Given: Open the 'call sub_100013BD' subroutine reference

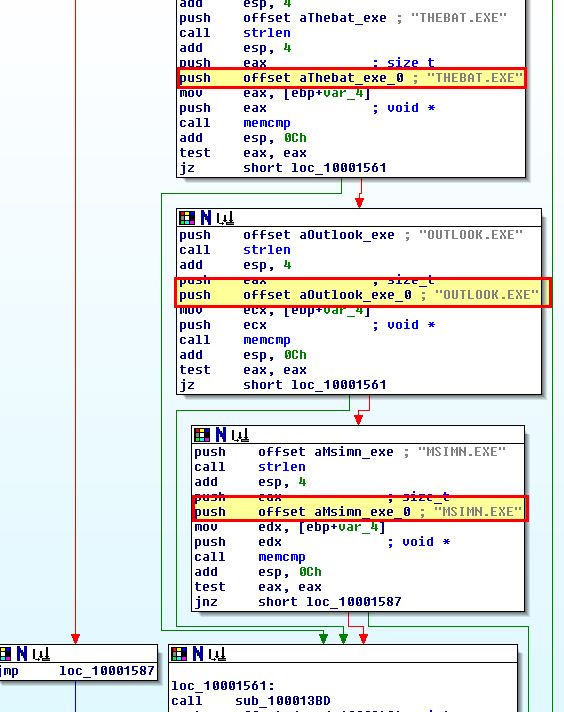Looking at the screenshot, I should tap(251, 701).
